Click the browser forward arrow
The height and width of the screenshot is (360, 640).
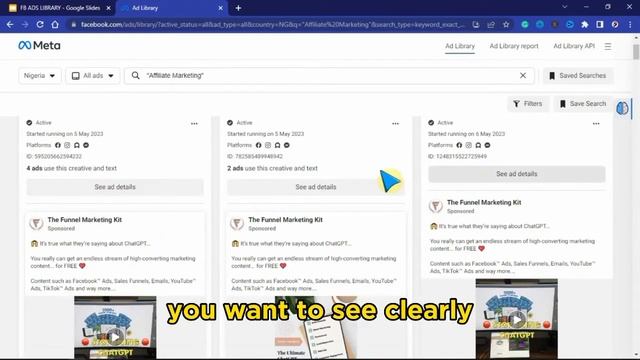(x=25, y=24)
